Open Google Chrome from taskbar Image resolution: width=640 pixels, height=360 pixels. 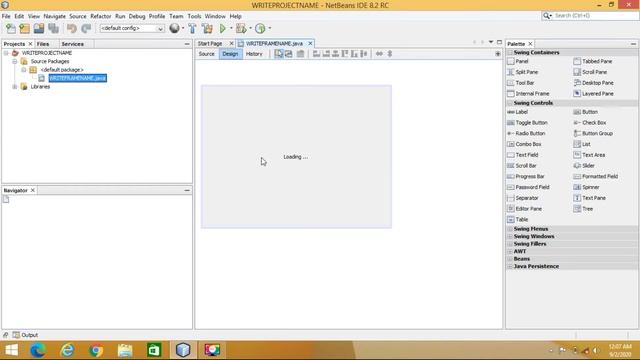point(96,350)
